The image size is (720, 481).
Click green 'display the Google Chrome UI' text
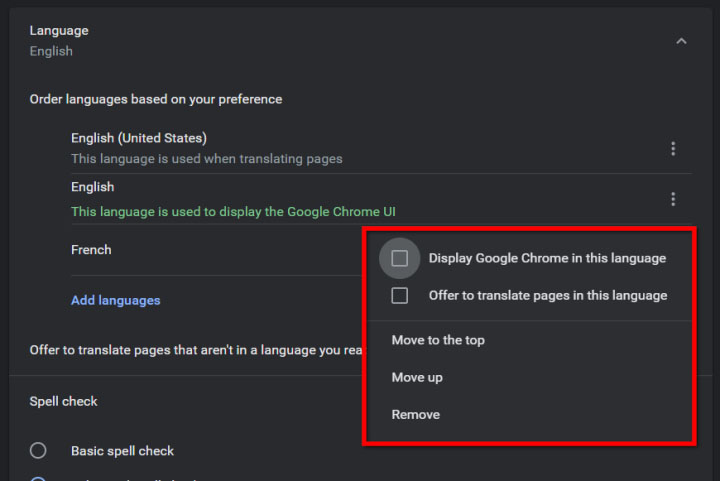point(307,212)
